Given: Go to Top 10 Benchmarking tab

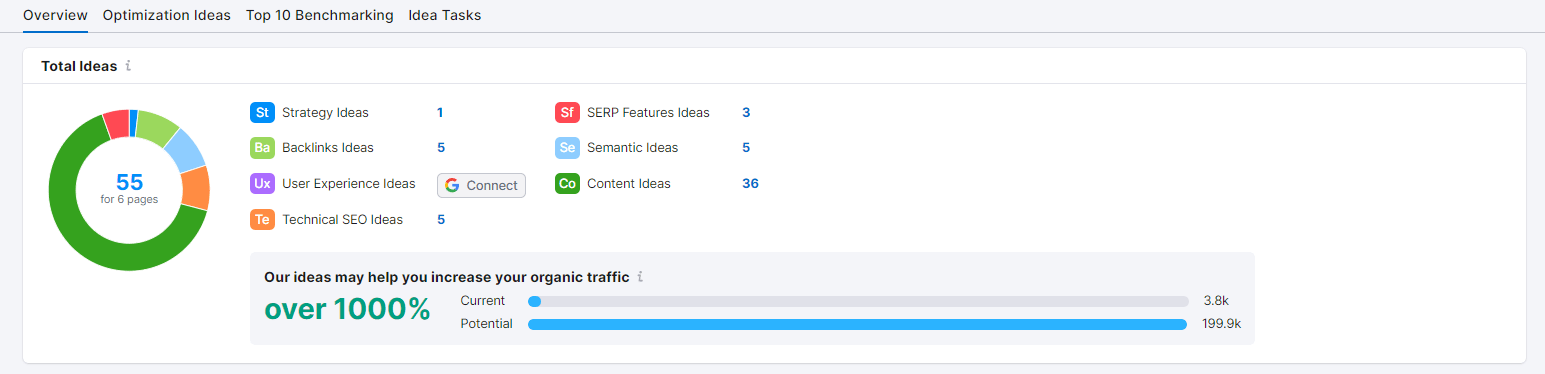Looking at the screenshot, I should [320, 15].
